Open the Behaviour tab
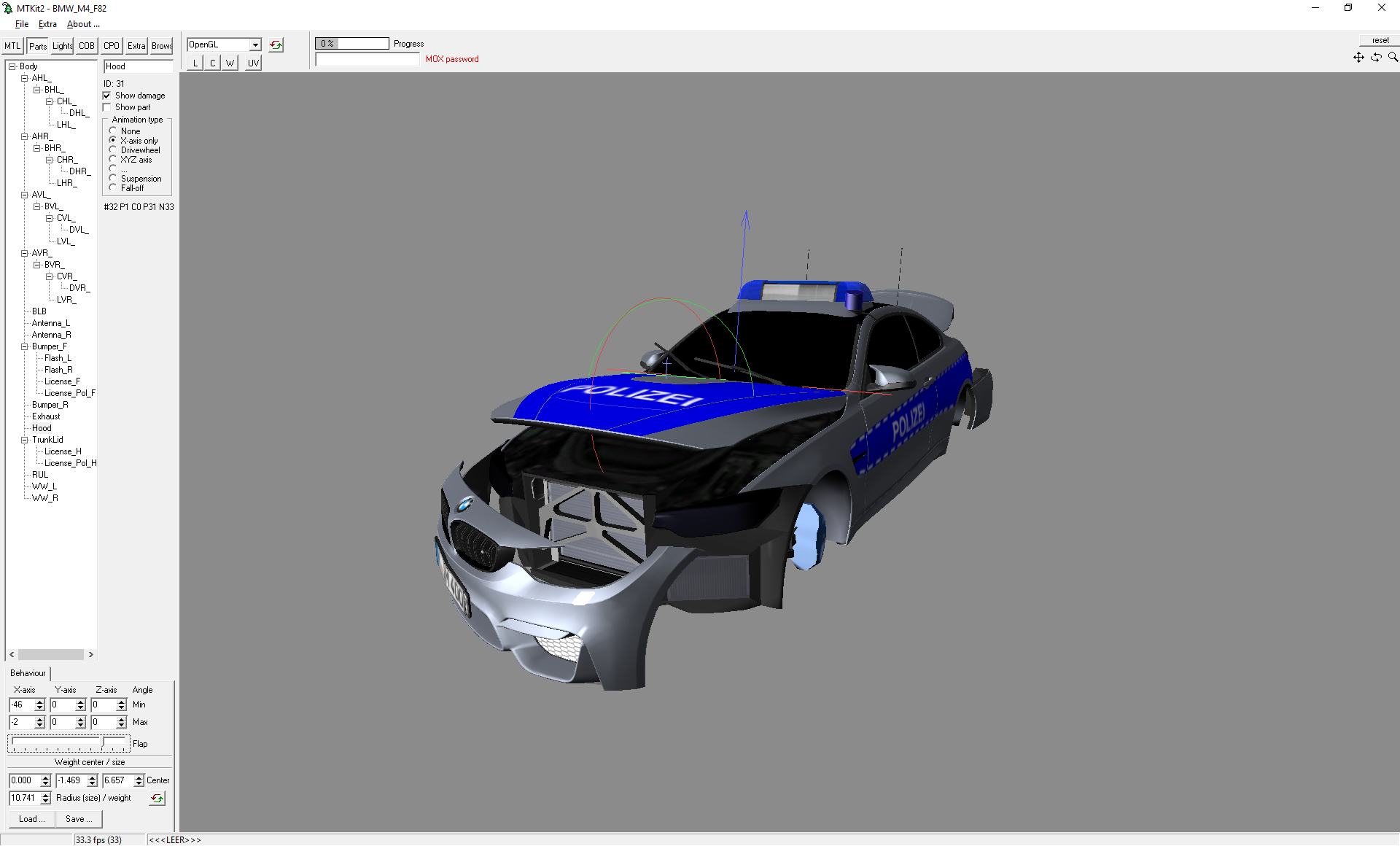The width and height of the screenshot is (1400, 846). pyautogui.click(x=28, y=673)
